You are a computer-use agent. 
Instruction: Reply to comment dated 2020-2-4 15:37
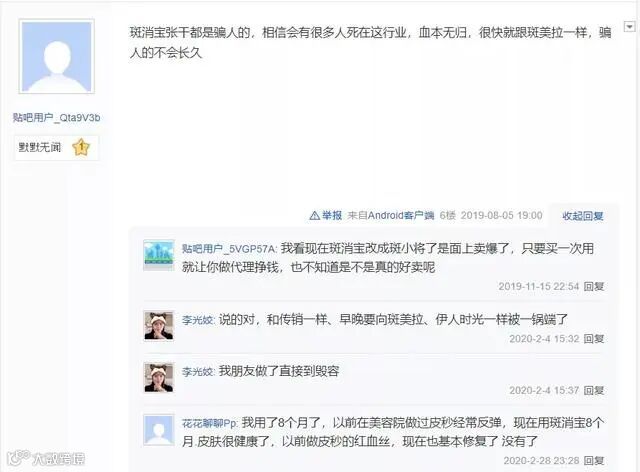(593, 390)
